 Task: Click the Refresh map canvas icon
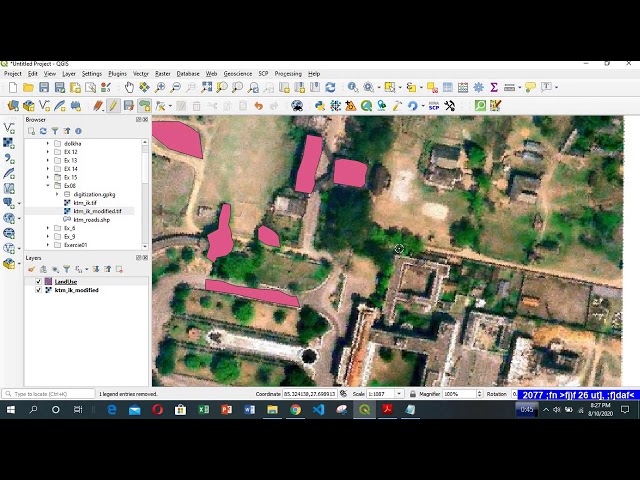tap(330, 87)
